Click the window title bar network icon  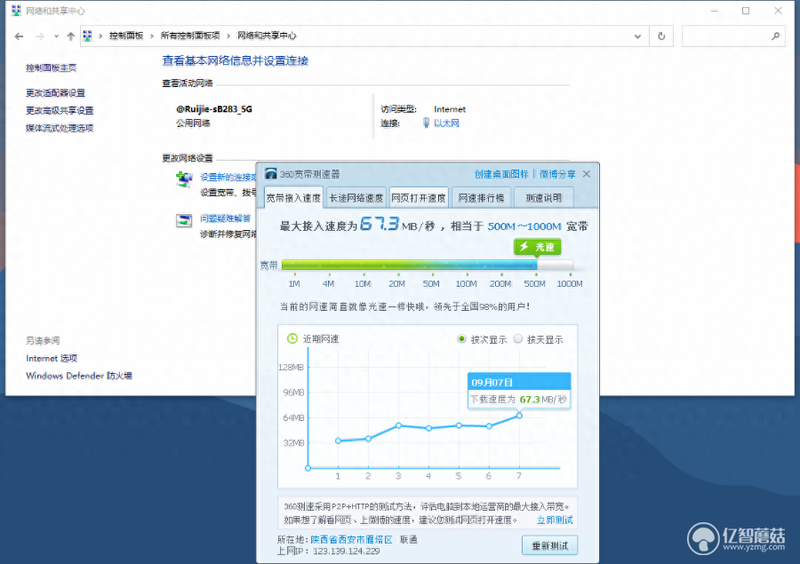16,11
